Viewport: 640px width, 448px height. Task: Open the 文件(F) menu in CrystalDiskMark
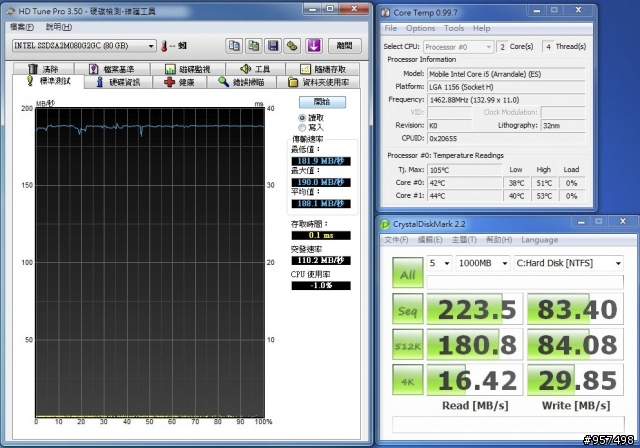click(396, 240)
